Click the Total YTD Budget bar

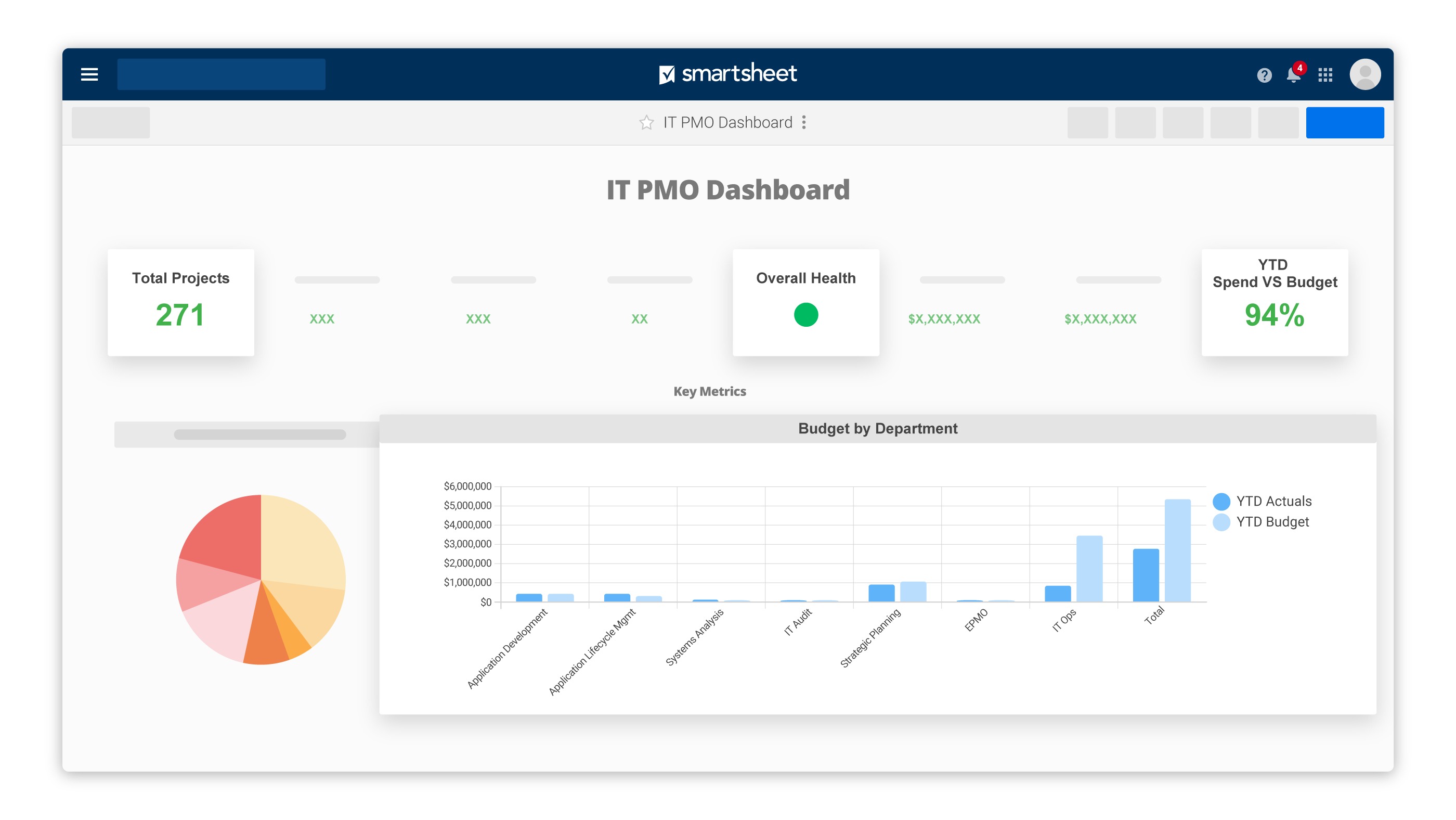[x=1177, y=550]
